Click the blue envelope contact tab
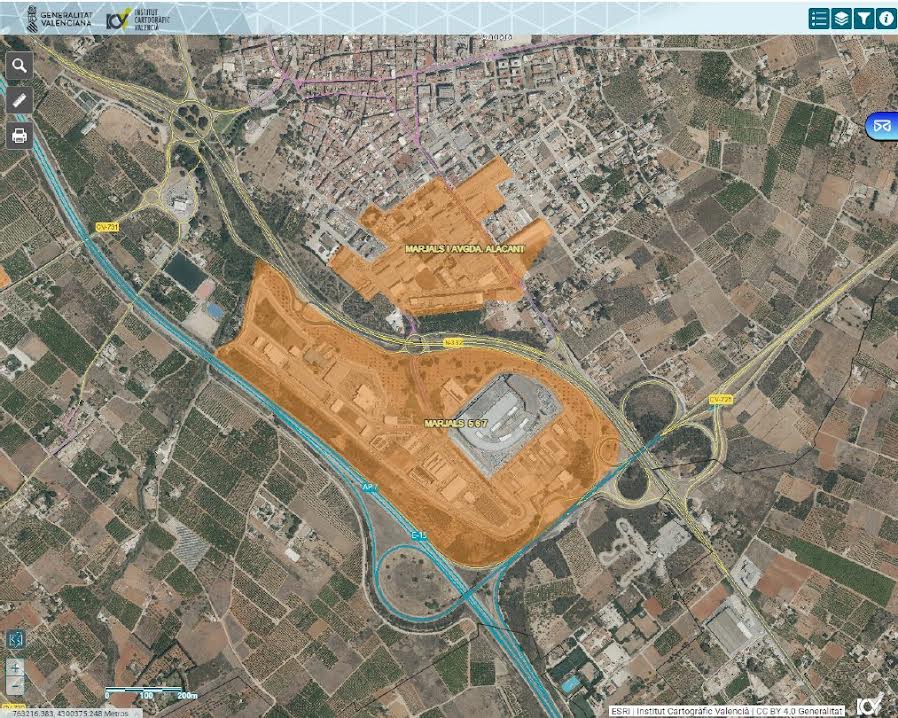898x718 pixels. [882, 127]
